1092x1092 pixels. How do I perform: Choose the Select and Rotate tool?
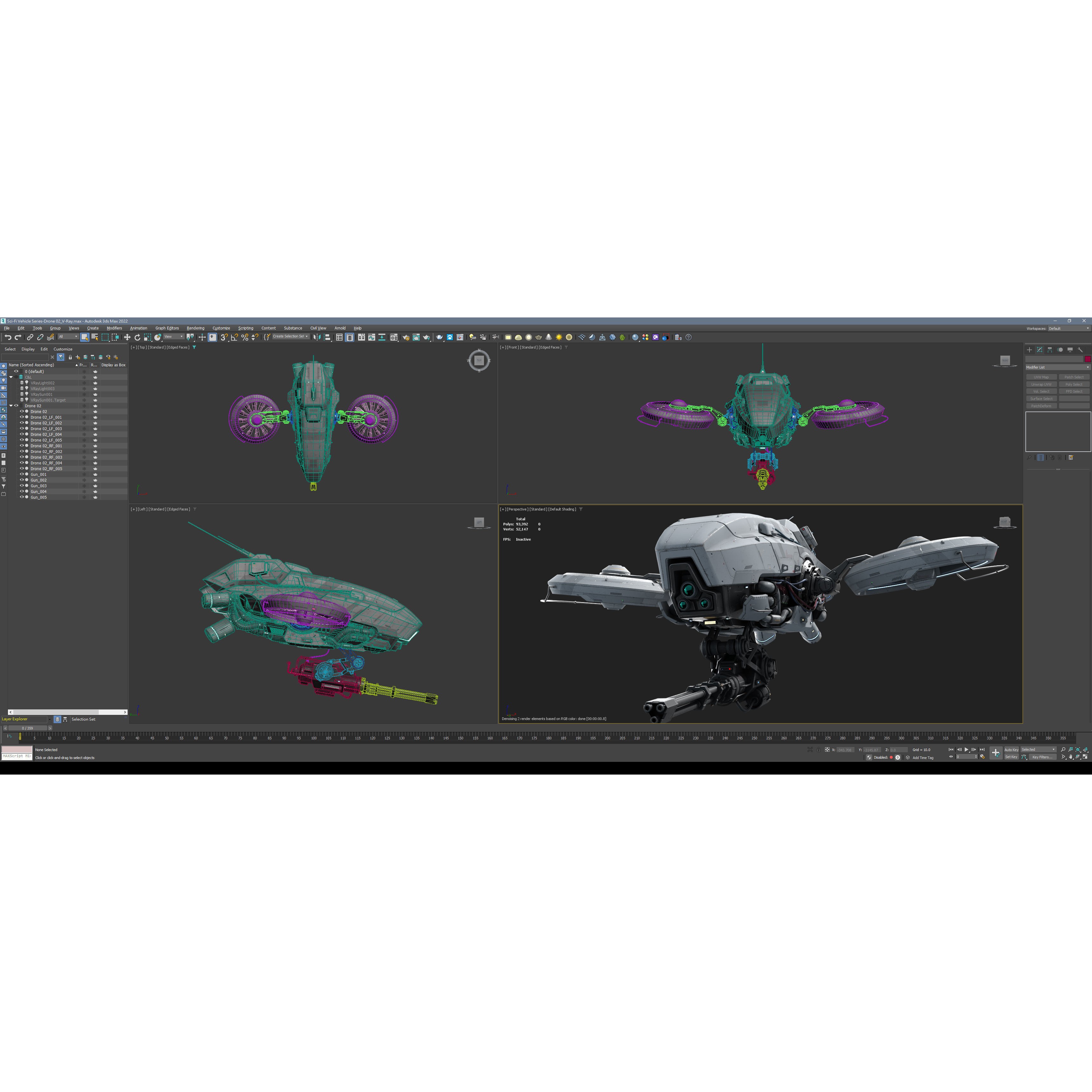coord(137,337)
